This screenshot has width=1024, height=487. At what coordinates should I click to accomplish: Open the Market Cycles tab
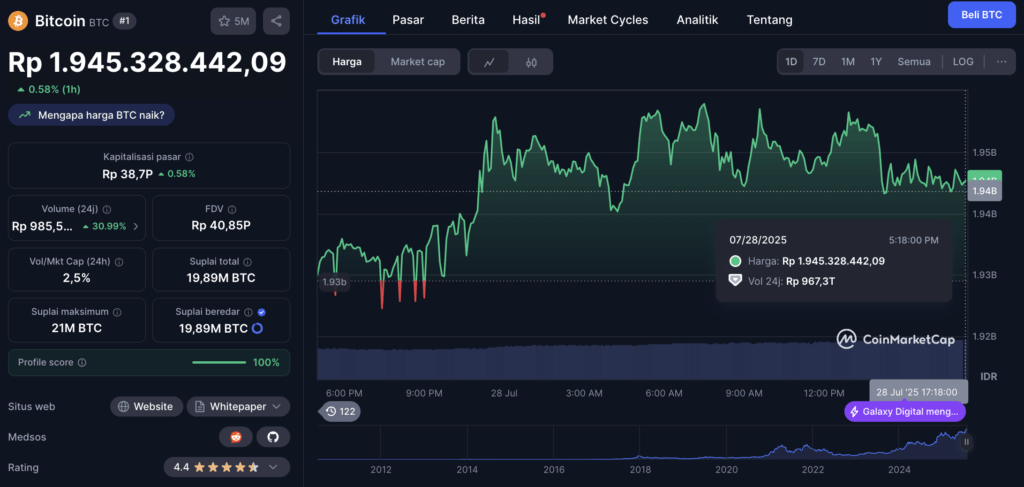tap(608, 20)
